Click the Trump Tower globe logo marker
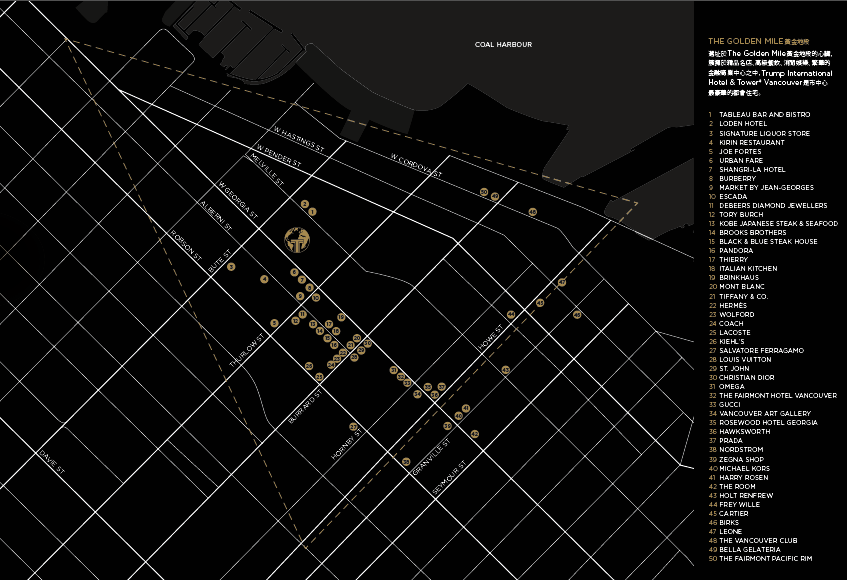This screenshot has width=847, height=580. click(x=297, y=240)
